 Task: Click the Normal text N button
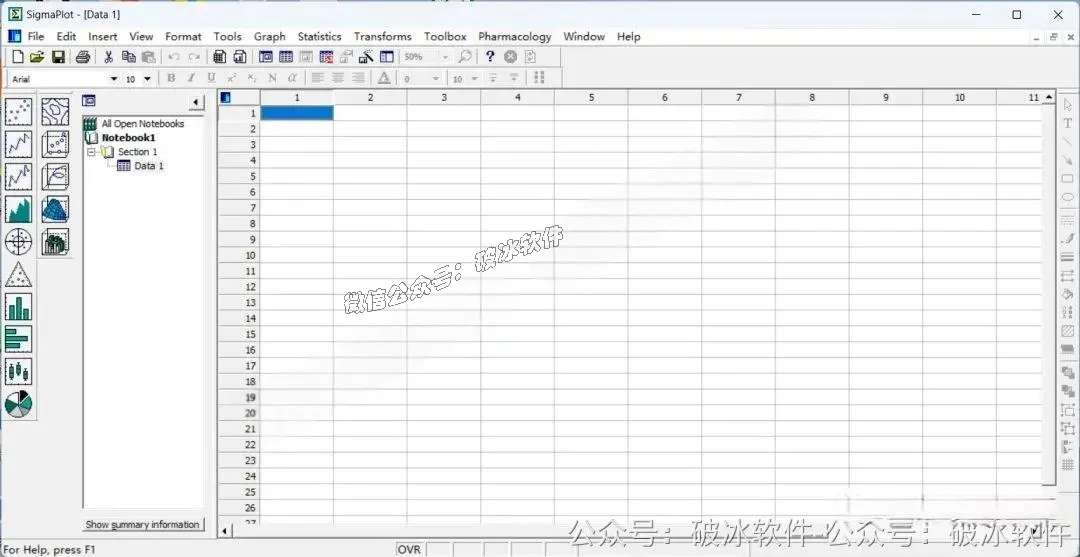(272, 78)
